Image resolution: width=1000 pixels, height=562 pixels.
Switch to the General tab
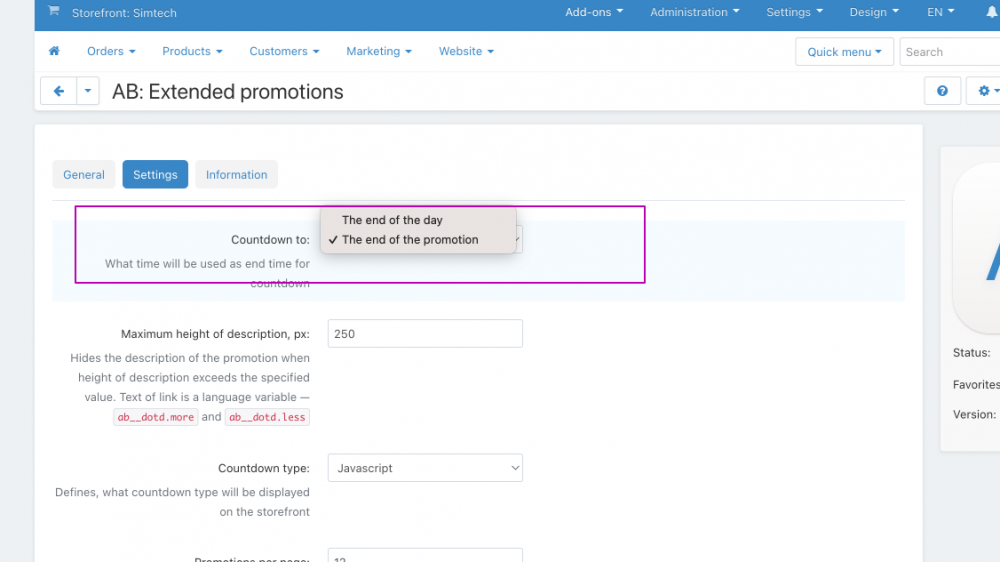pyautogui.click(x=84, y=174)
